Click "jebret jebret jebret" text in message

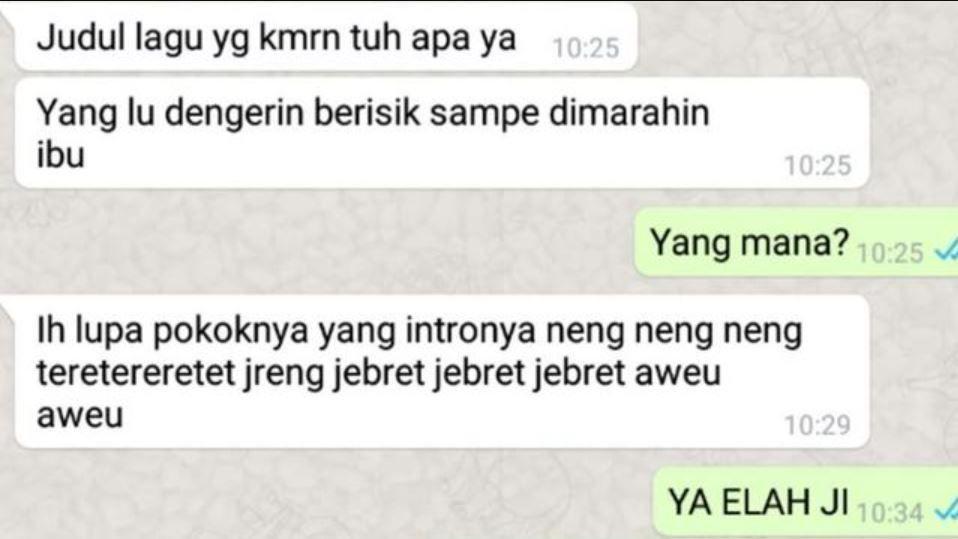[x=479, y=373]
